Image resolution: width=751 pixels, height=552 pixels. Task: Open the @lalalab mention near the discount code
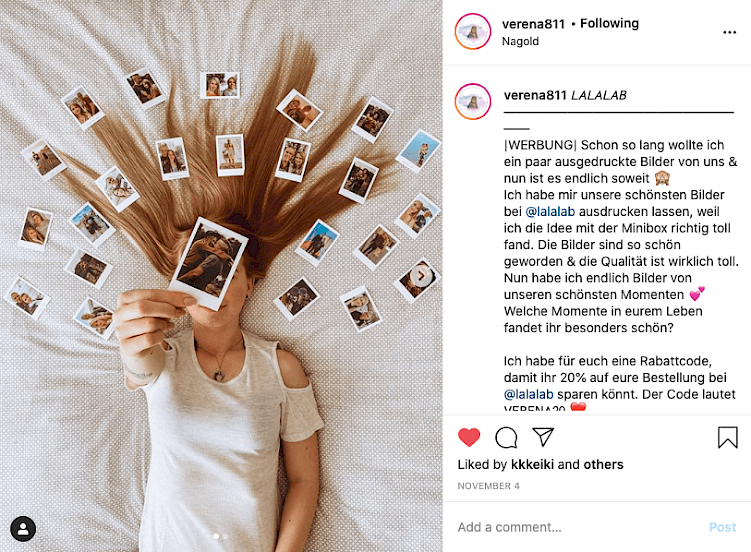point(529,394)
